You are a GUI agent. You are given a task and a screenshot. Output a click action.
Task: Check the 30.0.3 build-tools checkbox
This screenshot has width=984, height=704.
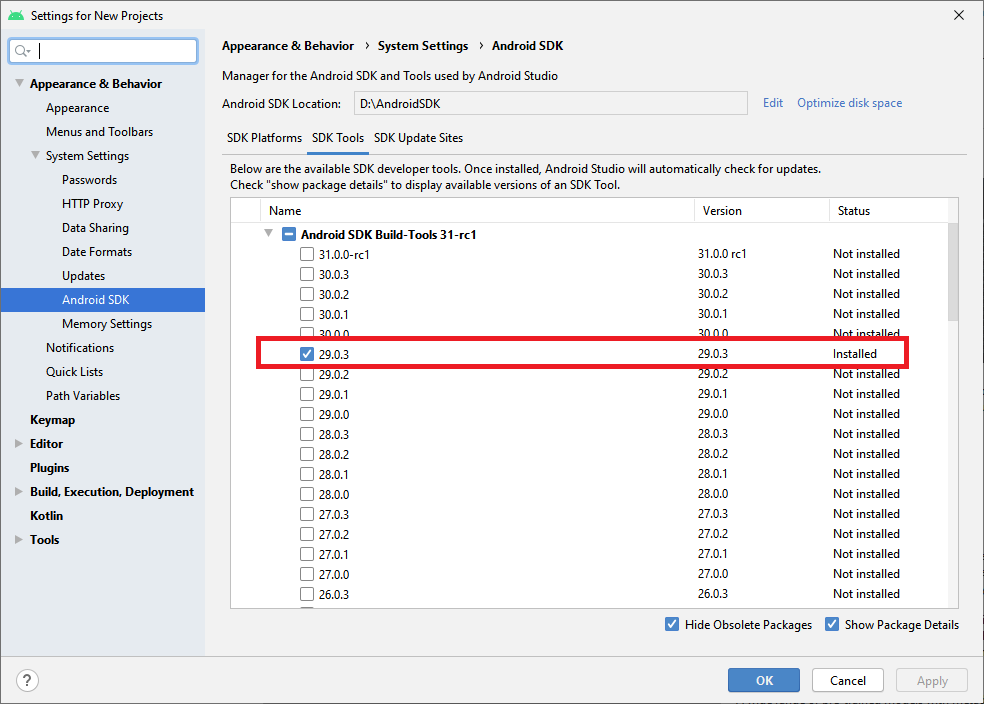pyautogui.click(x=307, y=274)
